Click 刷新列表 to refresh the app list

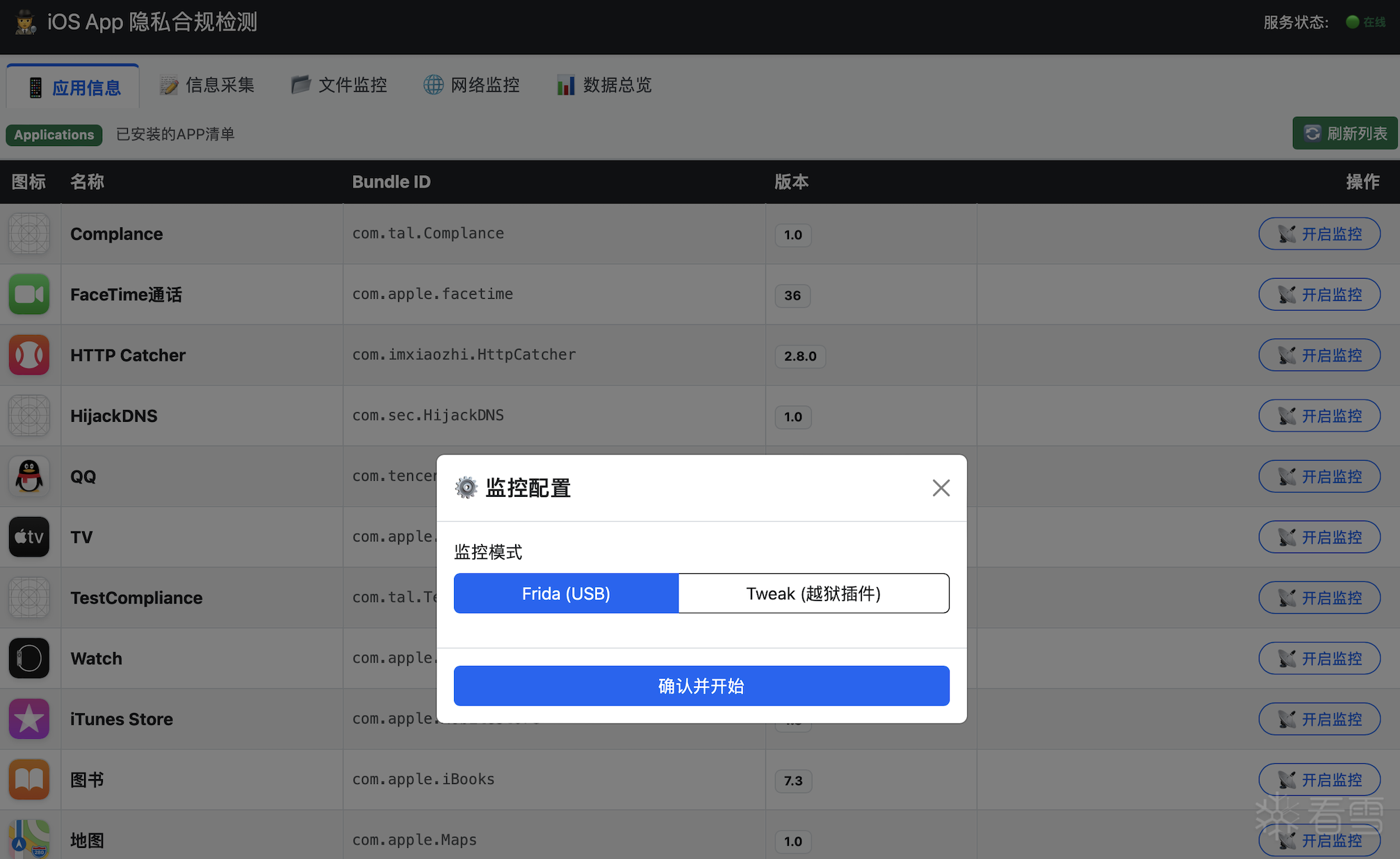[x=1342, y=133]
